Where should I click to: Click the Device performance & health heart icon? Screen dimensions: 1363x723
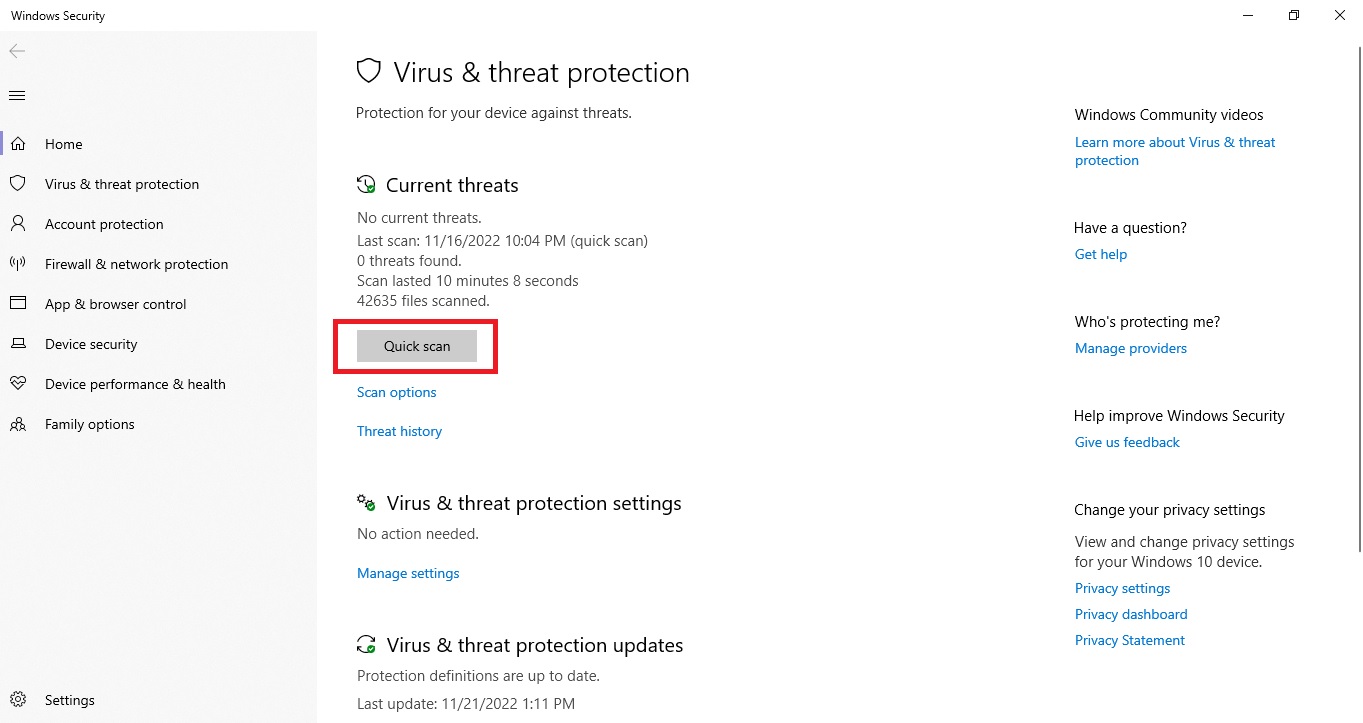(17, 384)
